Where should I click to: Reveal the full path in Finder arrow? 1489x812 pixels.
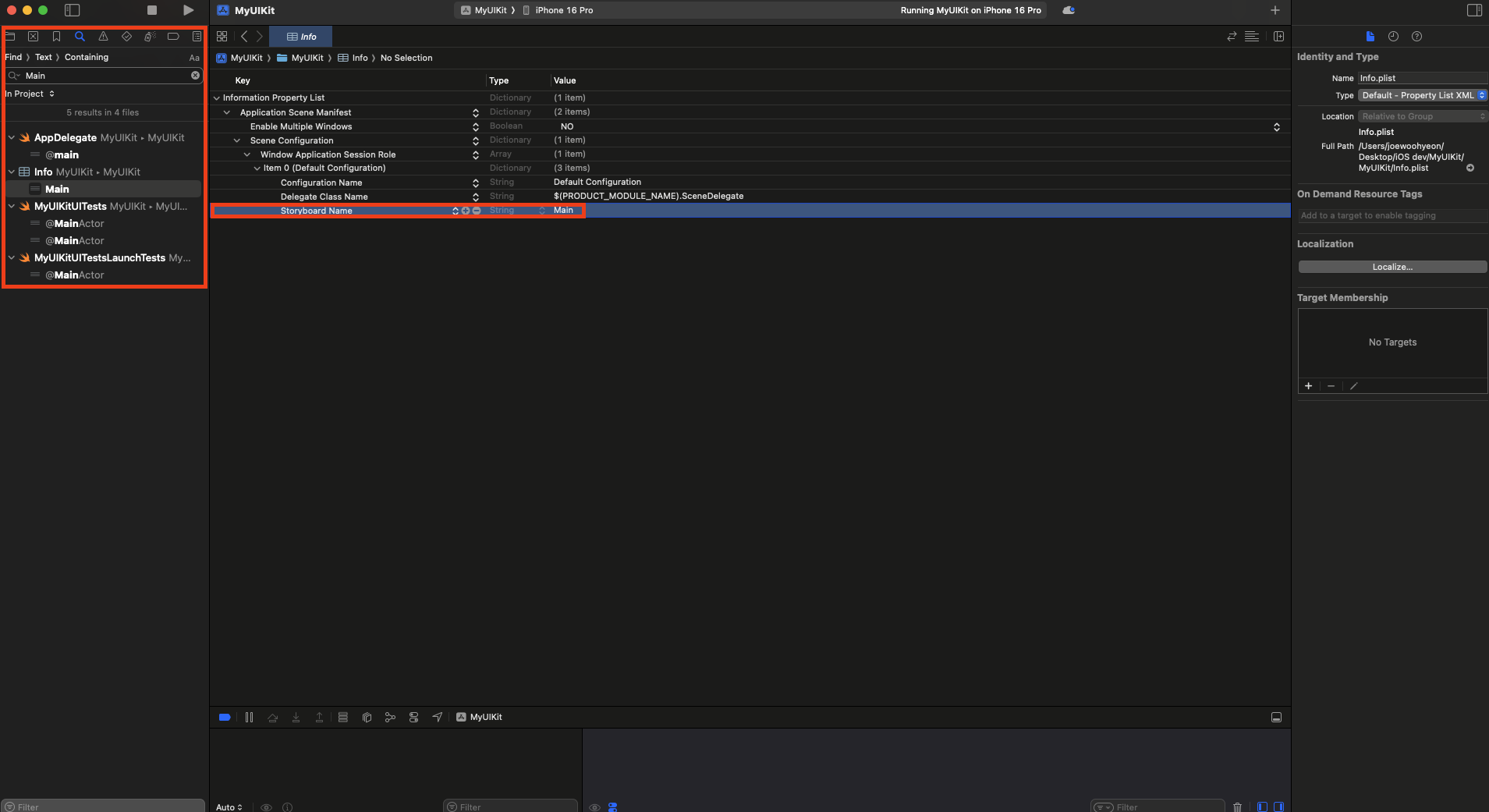click(1470, 168)
